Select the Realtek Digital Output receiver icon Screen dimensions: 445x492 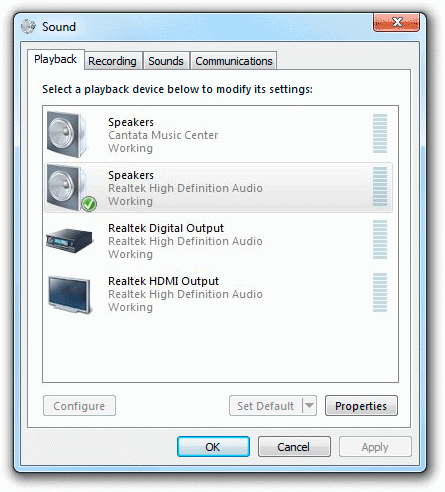(x=69, y=240)
